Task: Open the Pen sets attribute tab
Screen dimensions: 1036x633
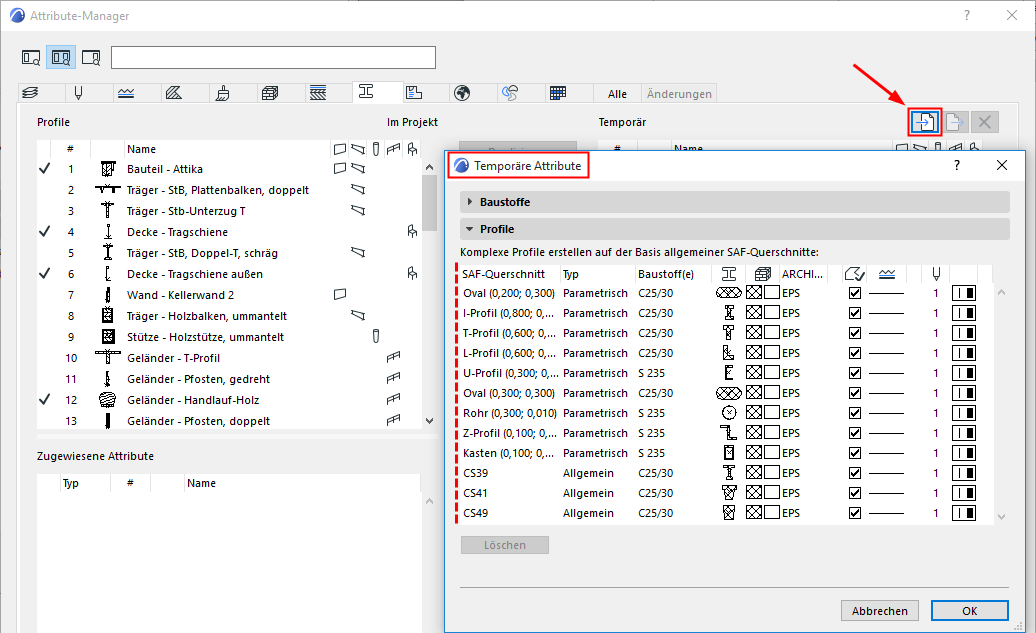Action: [x=79, y=93]
